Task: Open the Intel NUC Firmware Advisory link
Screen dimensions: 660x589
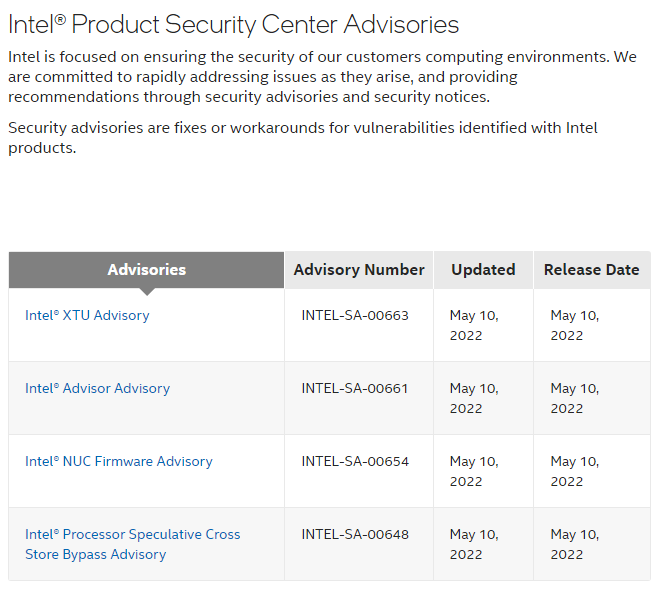Action: [x=118, y=462]
